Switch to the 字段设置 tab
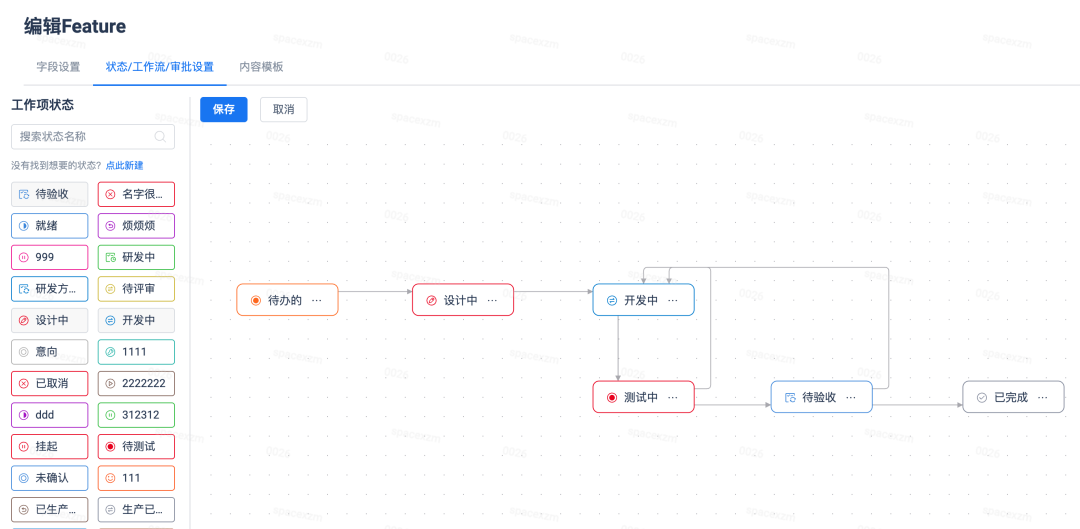Viewport: 1080px width, 529px height. tap(58, 67)
